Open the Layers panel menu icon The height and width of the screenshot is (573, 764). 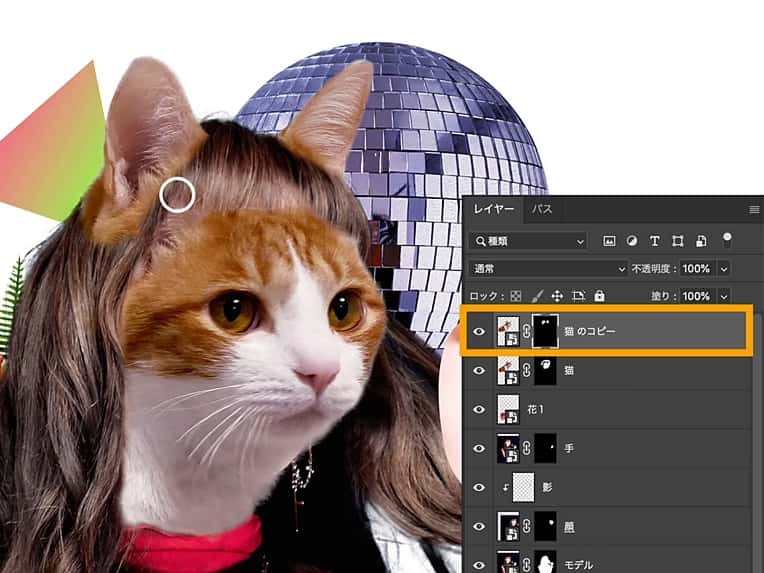[x=754, y=210]
